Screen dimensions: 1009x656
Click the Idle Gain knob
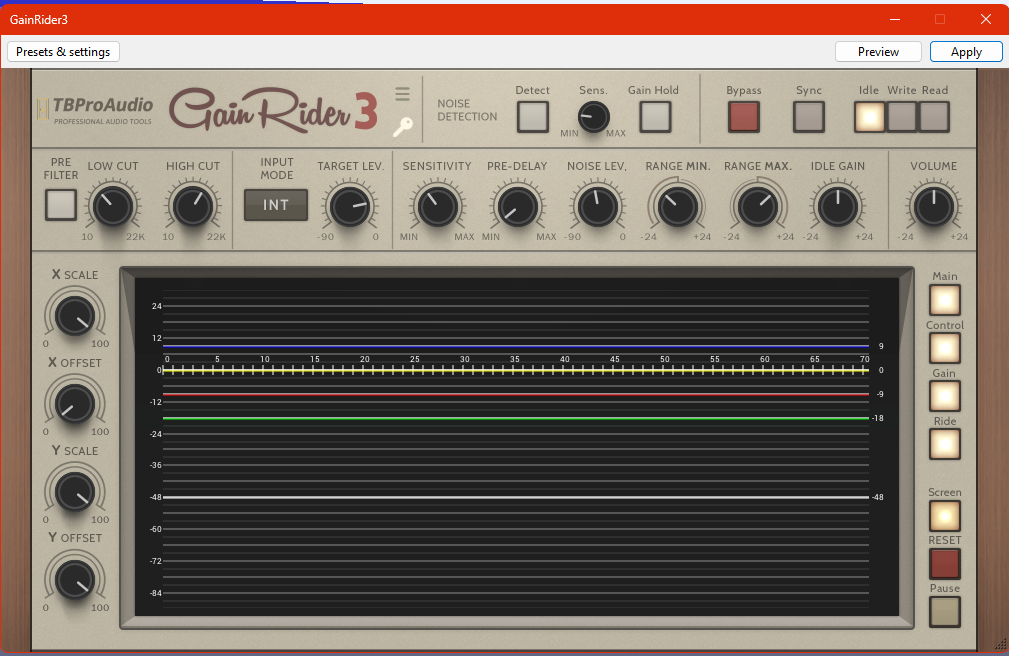pos(837,207)
